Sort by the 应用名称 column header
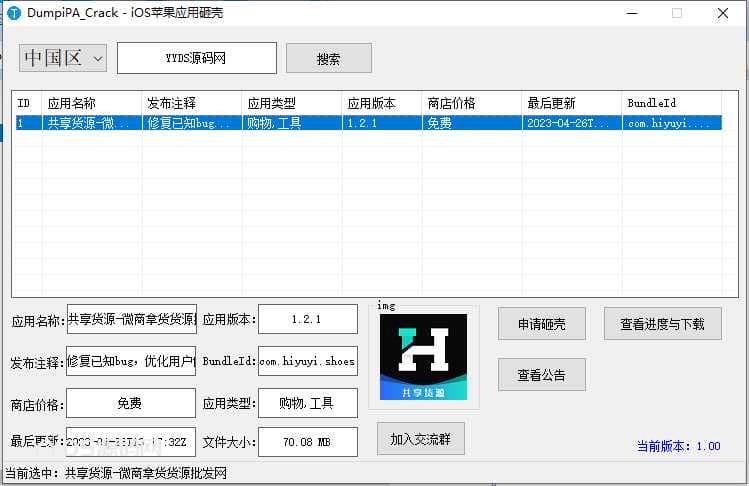 (x=92, y=103)
